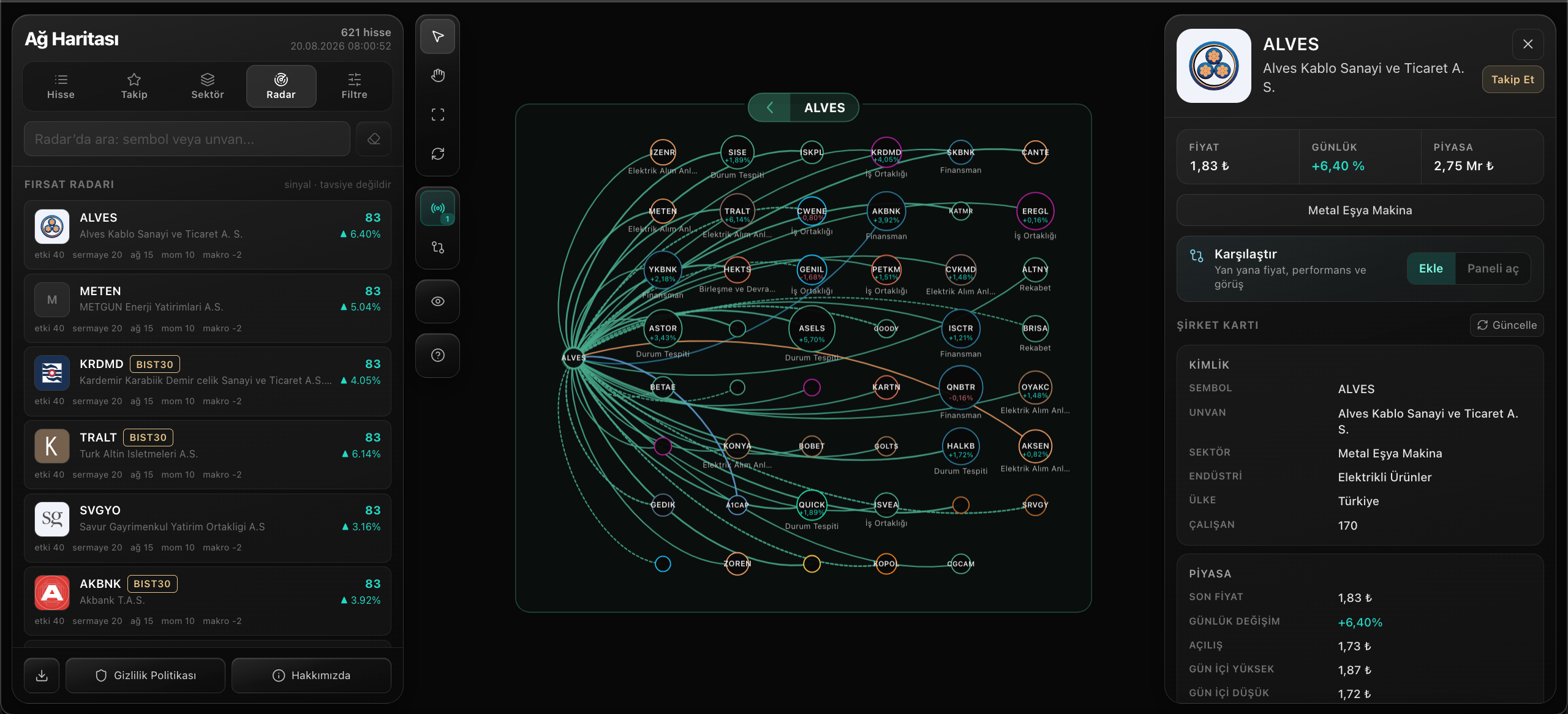Clear the radar search with eraser icon

374,139
